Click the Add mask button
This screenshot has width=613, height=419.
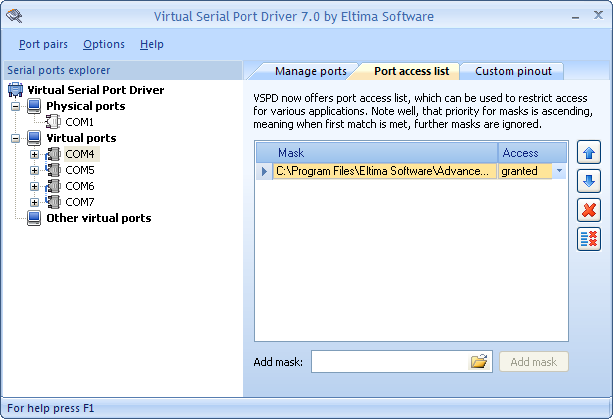(x=534, y=362)
